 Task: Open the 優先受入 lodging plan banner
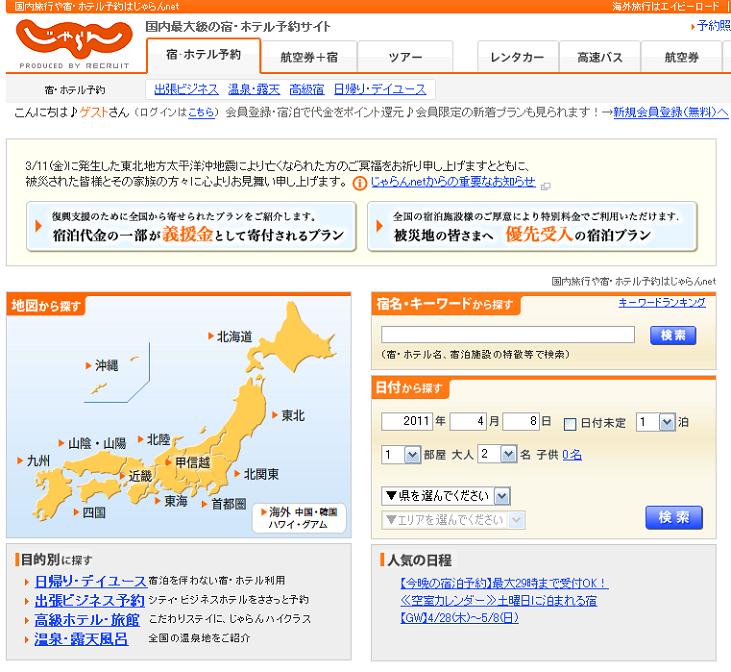tap(532, 227)
